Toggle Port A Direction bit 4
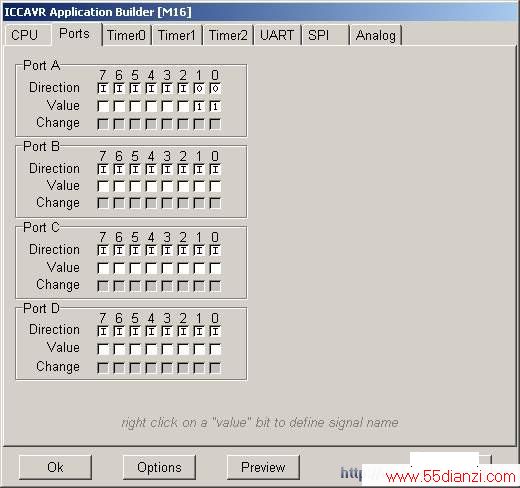 coord(151,89)
